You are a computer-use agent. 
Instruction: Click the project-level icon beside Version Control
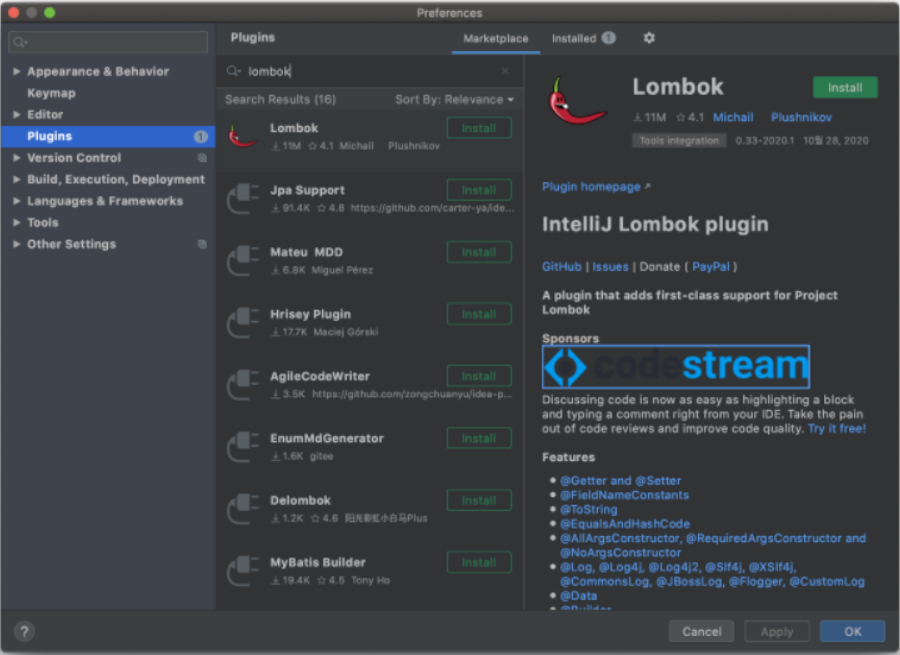[x=202, y=158]
